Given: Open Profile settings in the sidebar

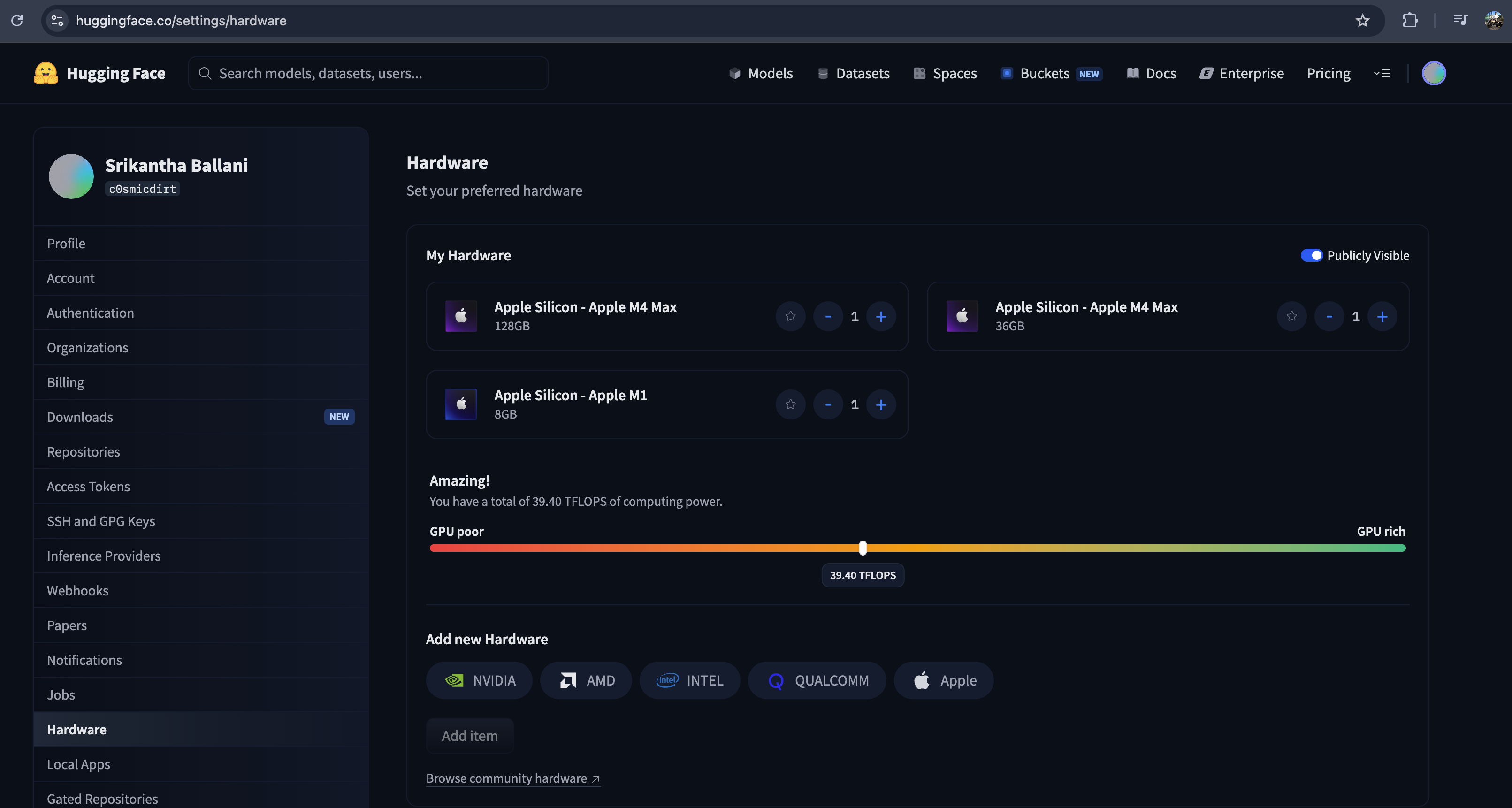Looking at the screenshot, I should 201,243.
